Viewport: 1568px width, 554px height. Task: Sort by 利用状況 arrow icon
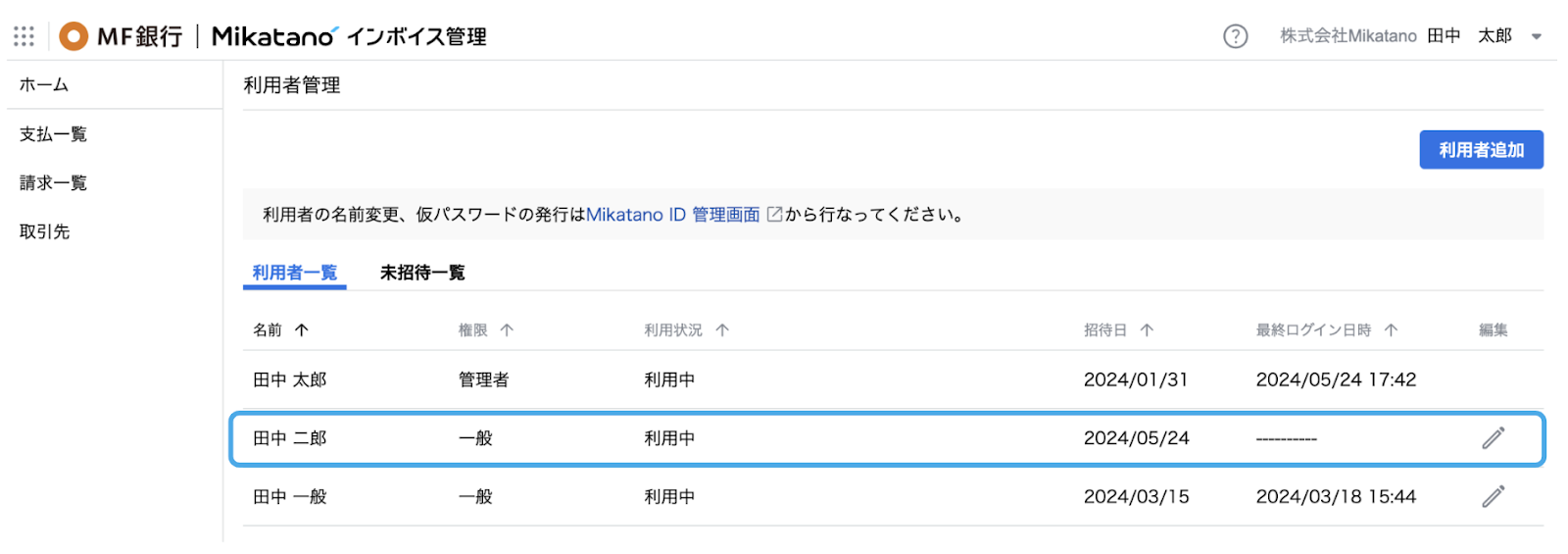(722, 330)
